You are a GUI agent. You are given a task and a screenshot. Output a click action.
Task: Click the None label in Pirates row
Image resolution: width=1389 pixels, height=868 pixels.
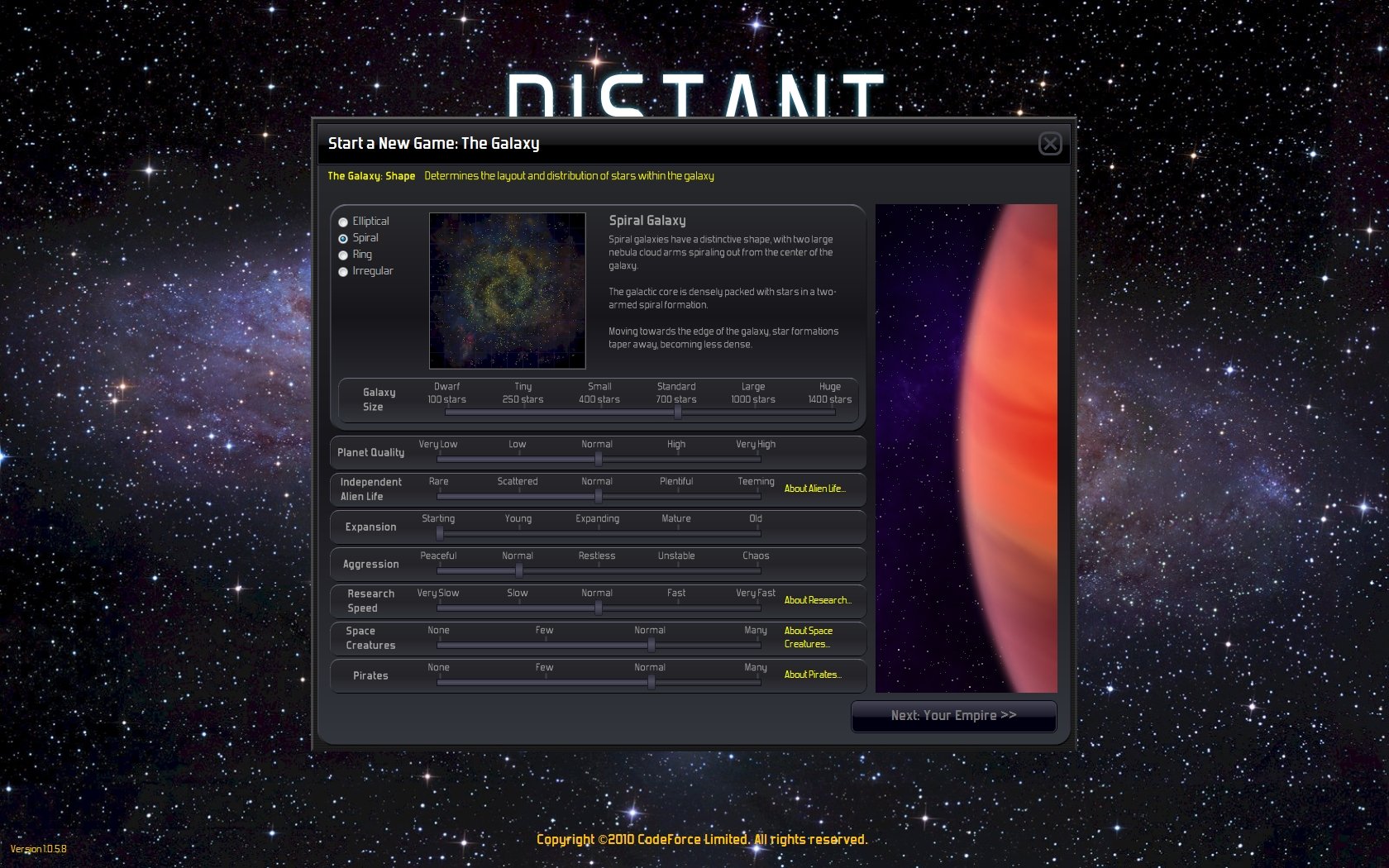pos(439,668)
